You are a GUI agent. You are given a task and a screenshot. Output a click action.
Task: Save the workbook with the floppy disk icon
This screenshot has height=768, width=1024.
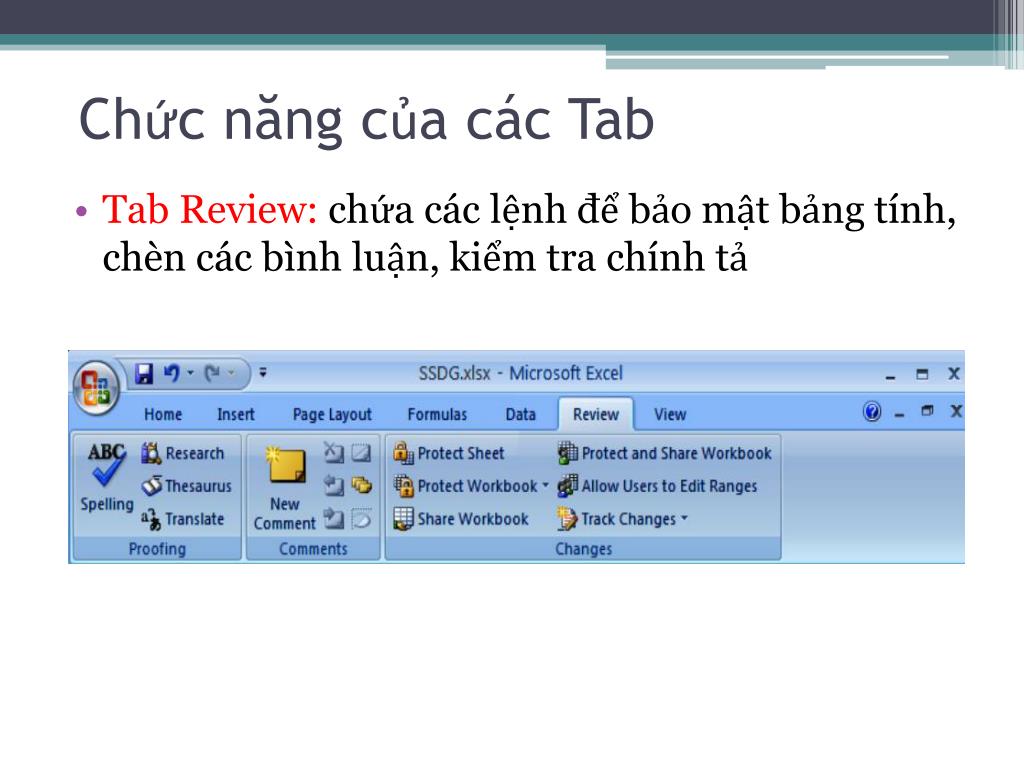tap(144, 374)
